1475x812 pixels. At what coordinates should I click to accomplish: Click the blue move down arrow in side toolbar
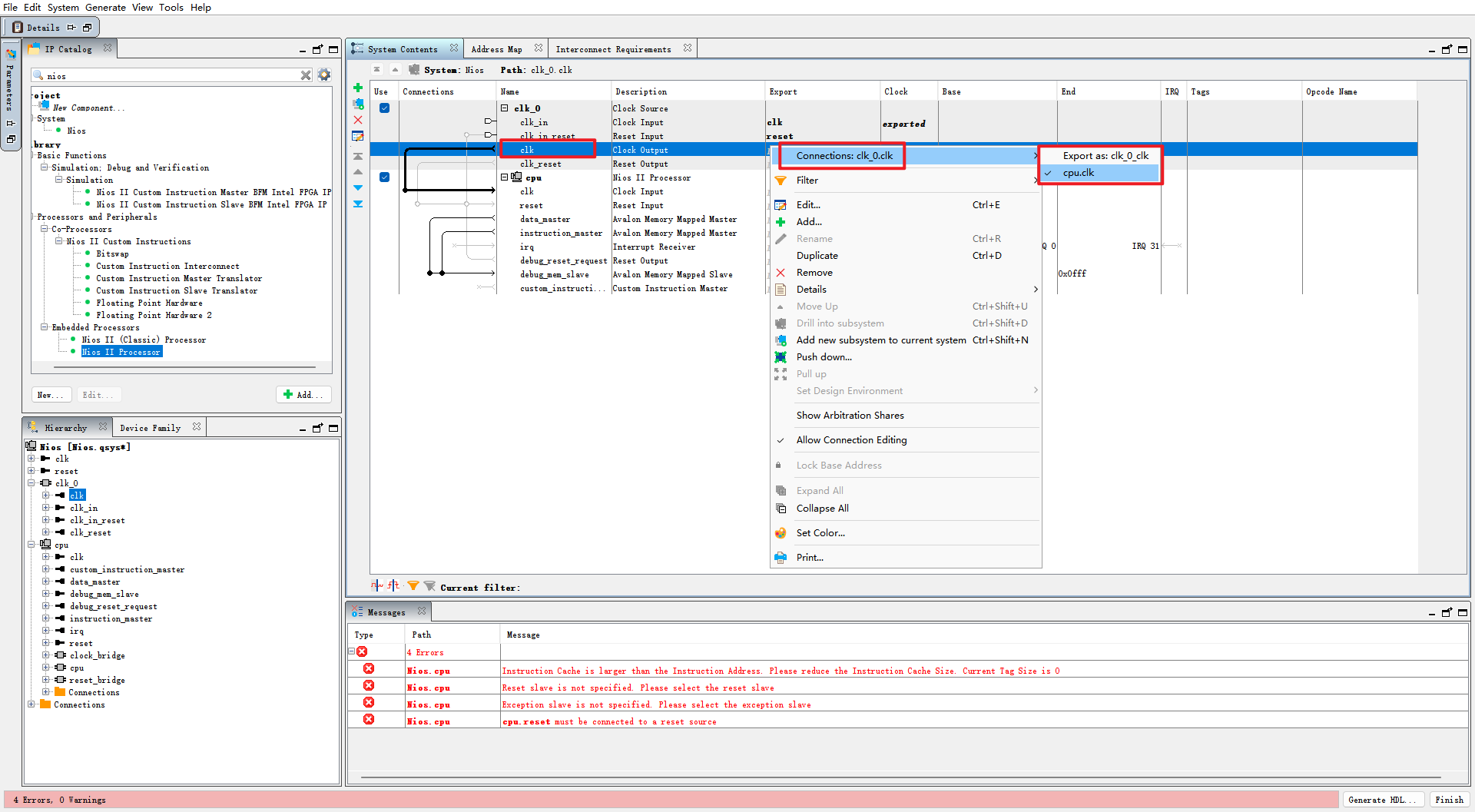click(358, 187)
